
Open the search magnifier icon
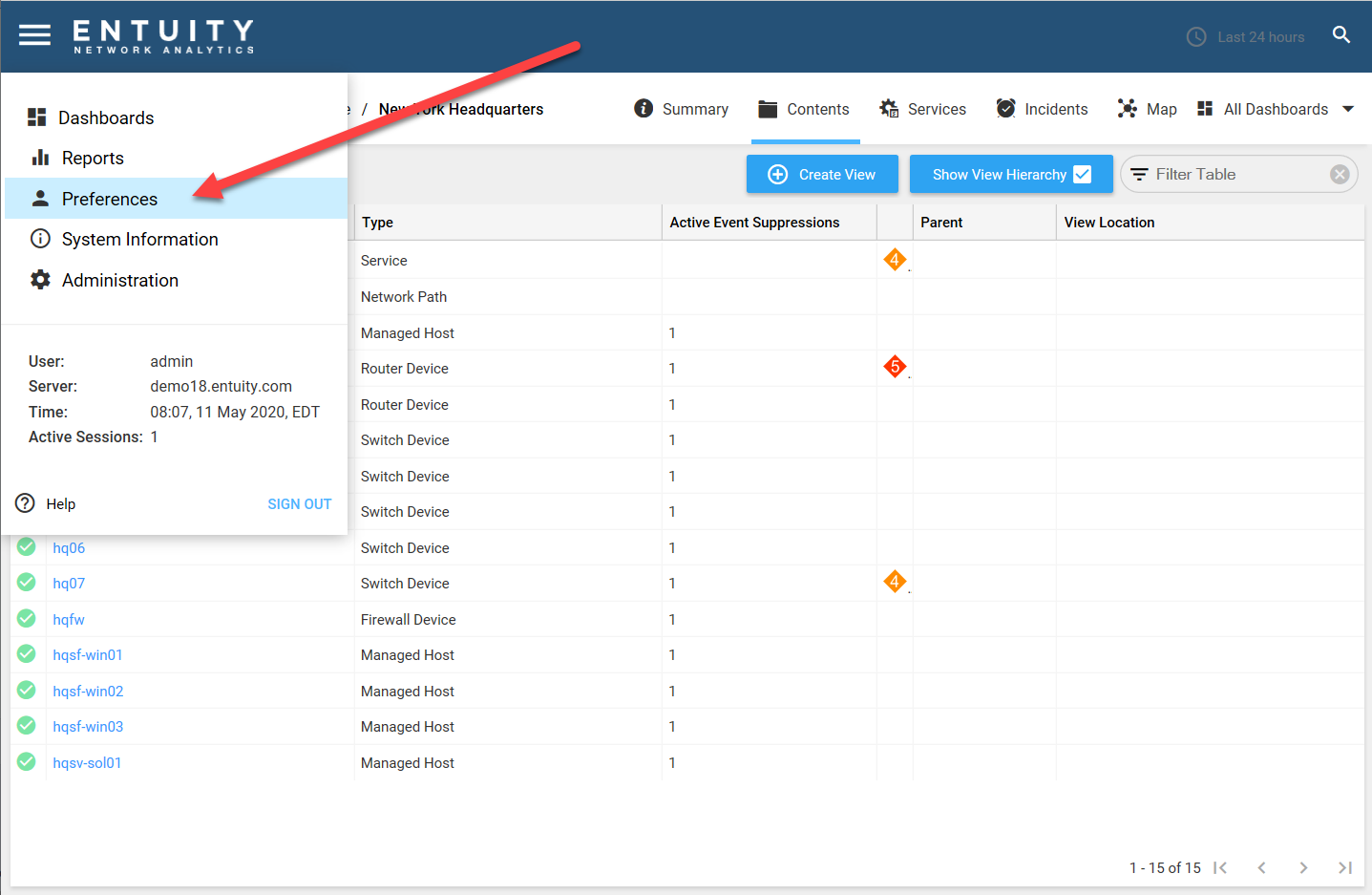[1341, 35]
